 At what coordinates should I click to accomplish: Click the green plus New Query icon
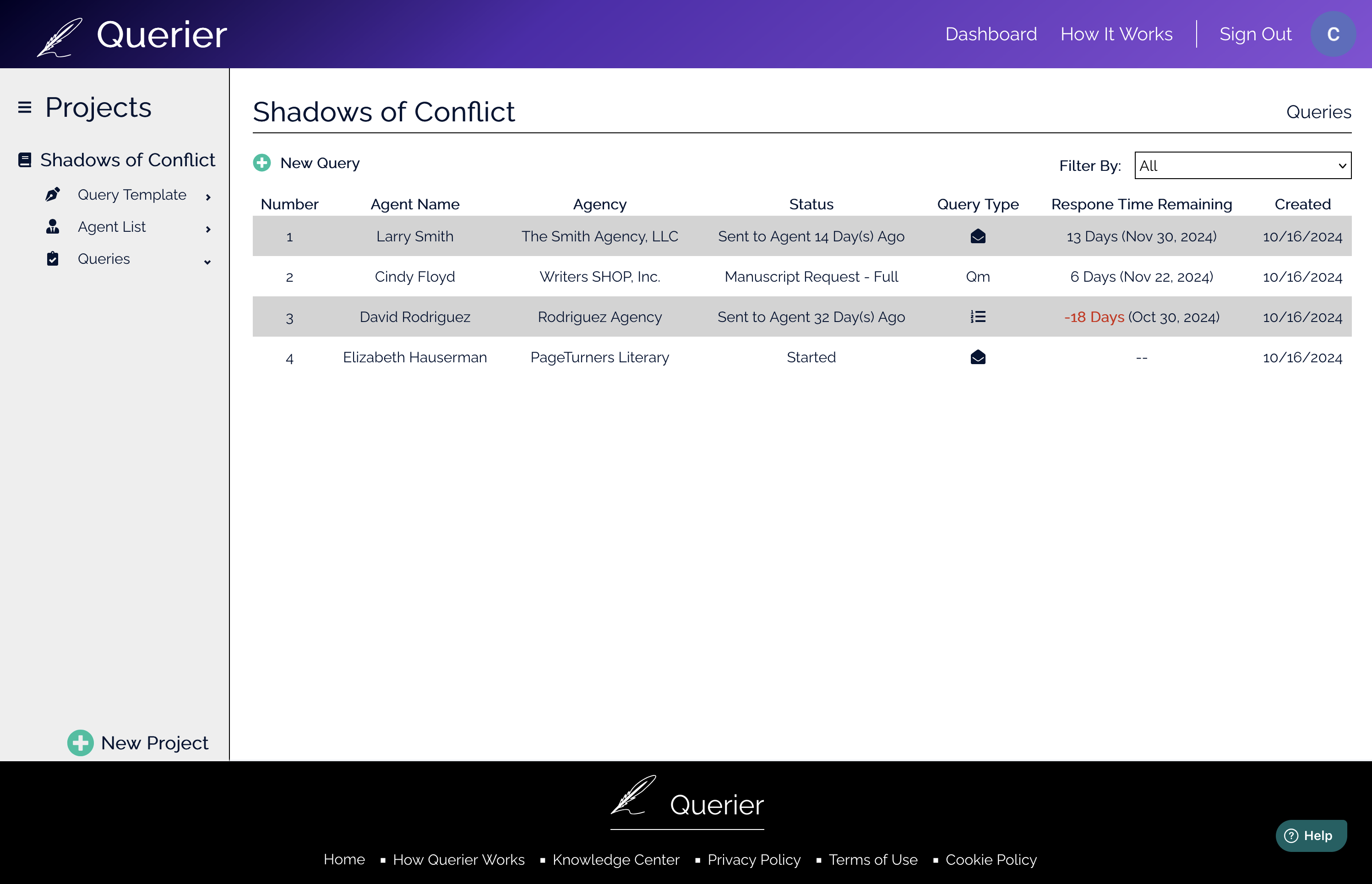[261, 163]
